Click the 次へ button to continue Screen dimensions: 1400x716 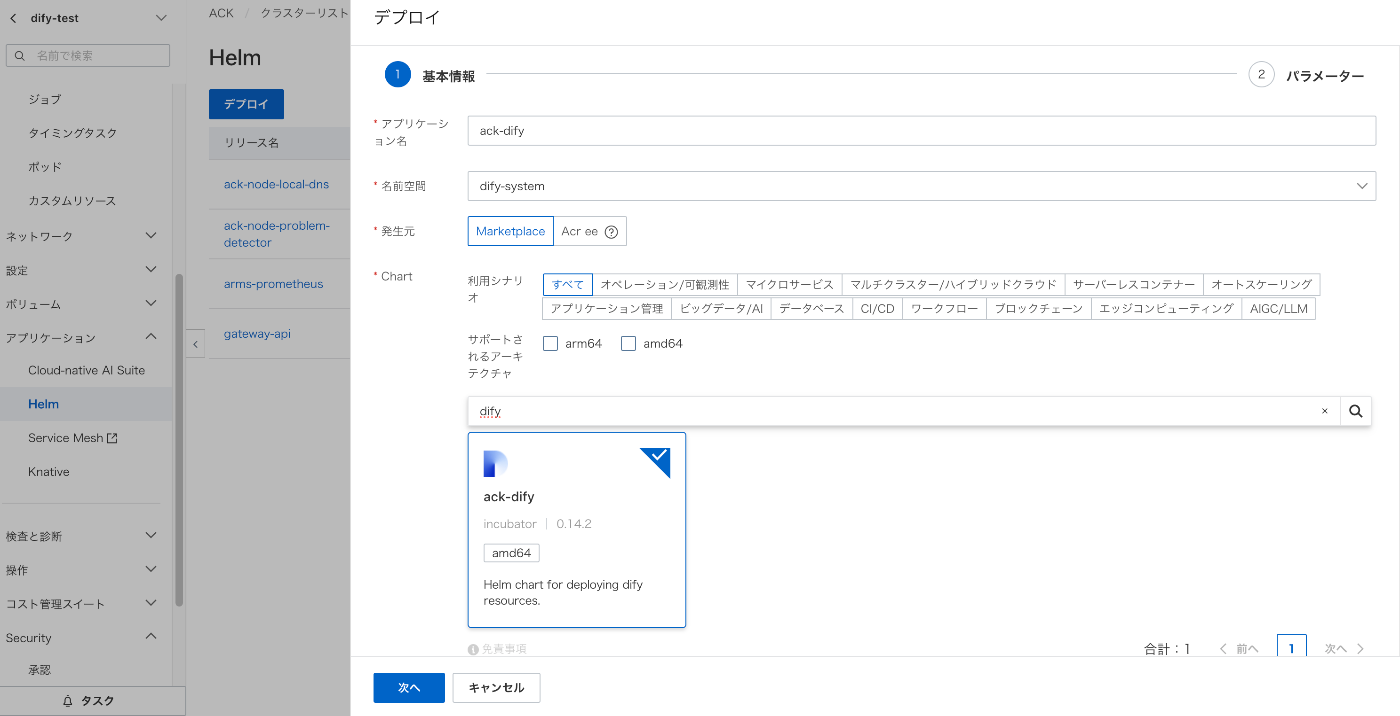tap(409, 688)
